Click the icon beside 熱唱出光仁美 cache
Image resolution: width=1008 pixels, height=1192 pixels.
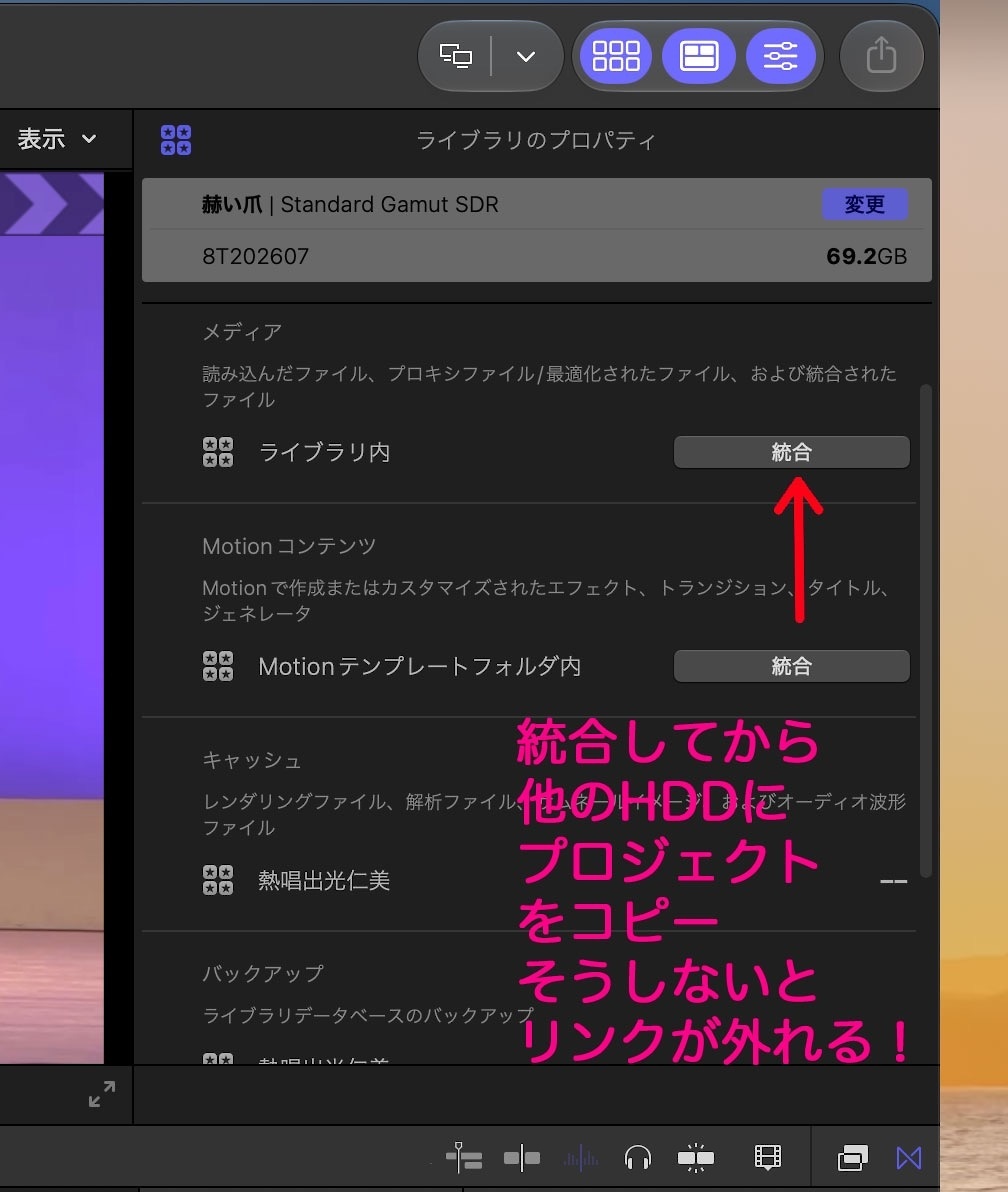(217, 880)
